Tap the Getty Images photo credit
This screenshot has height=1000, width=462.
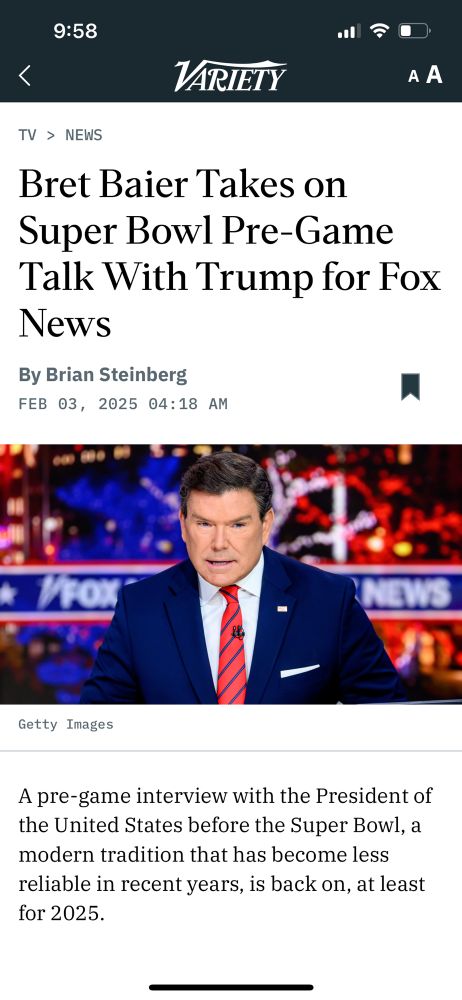click(x=66, y=724)
